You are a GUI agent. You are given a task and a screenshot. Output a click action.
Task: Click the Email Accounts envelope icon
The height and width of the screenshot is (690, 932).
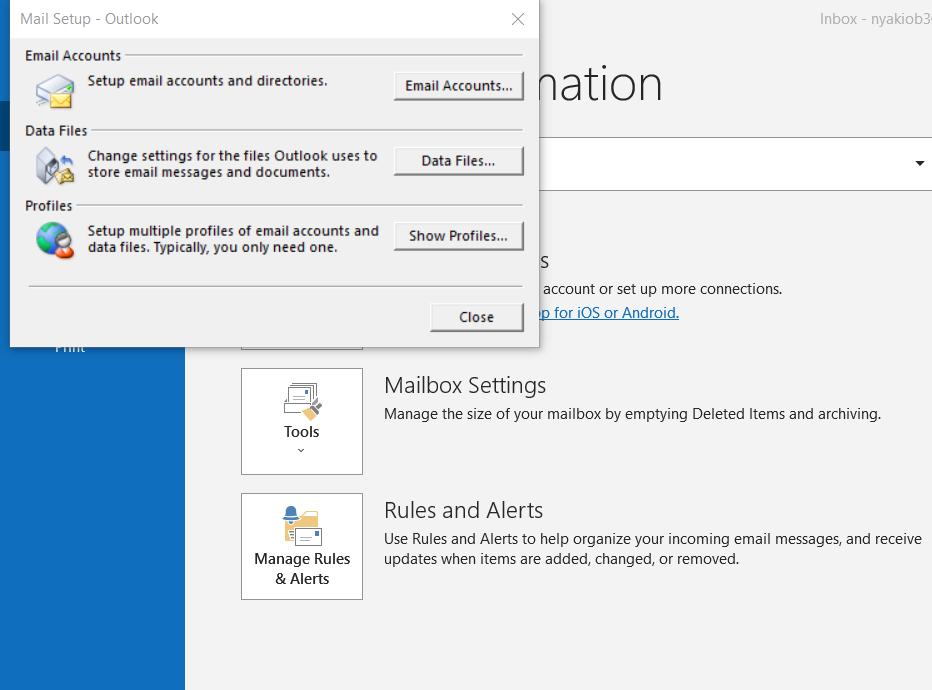55,91
